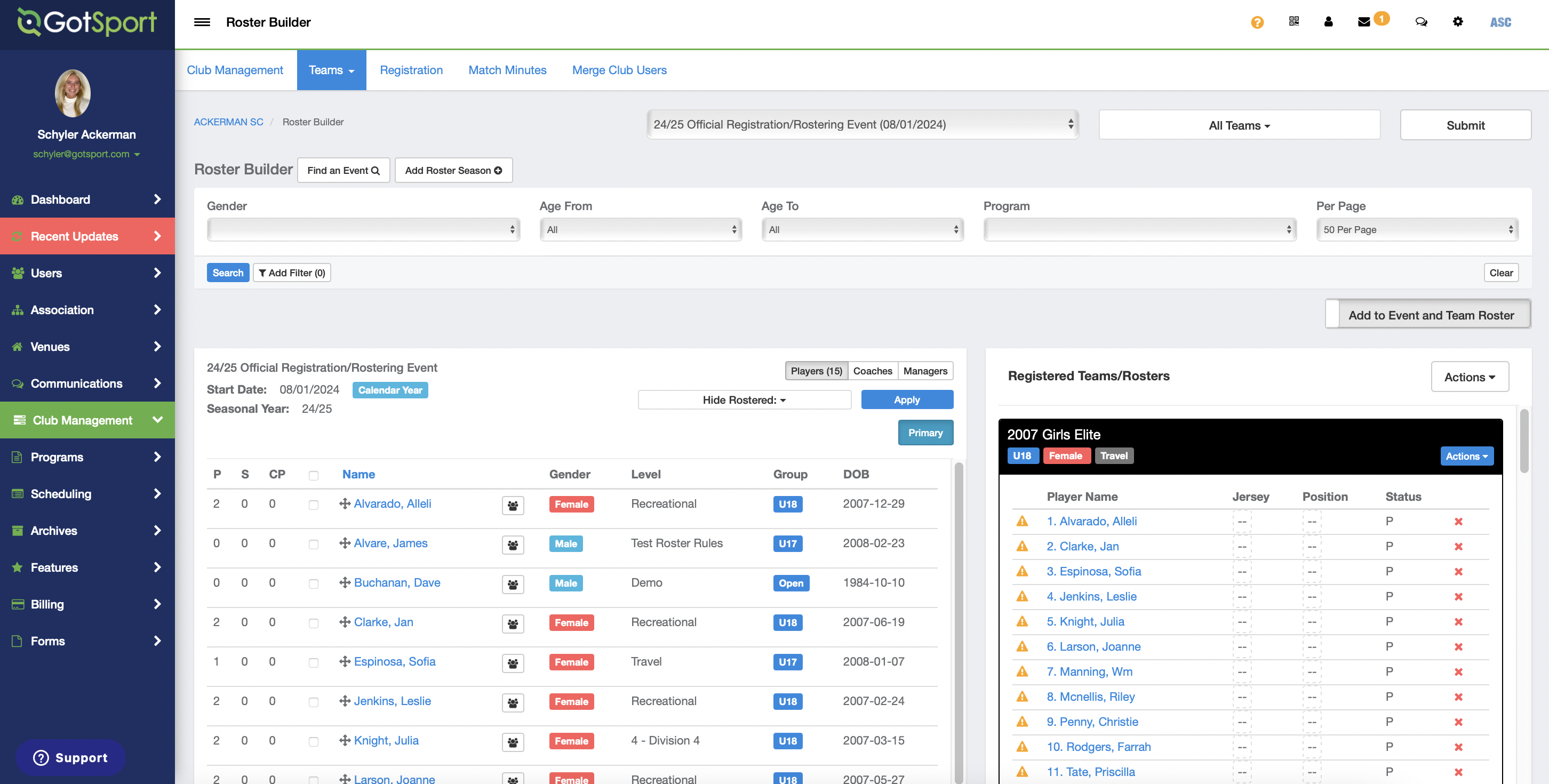Open the settings gear icon
1549x784 pixels.
(x=1458, y=22)
